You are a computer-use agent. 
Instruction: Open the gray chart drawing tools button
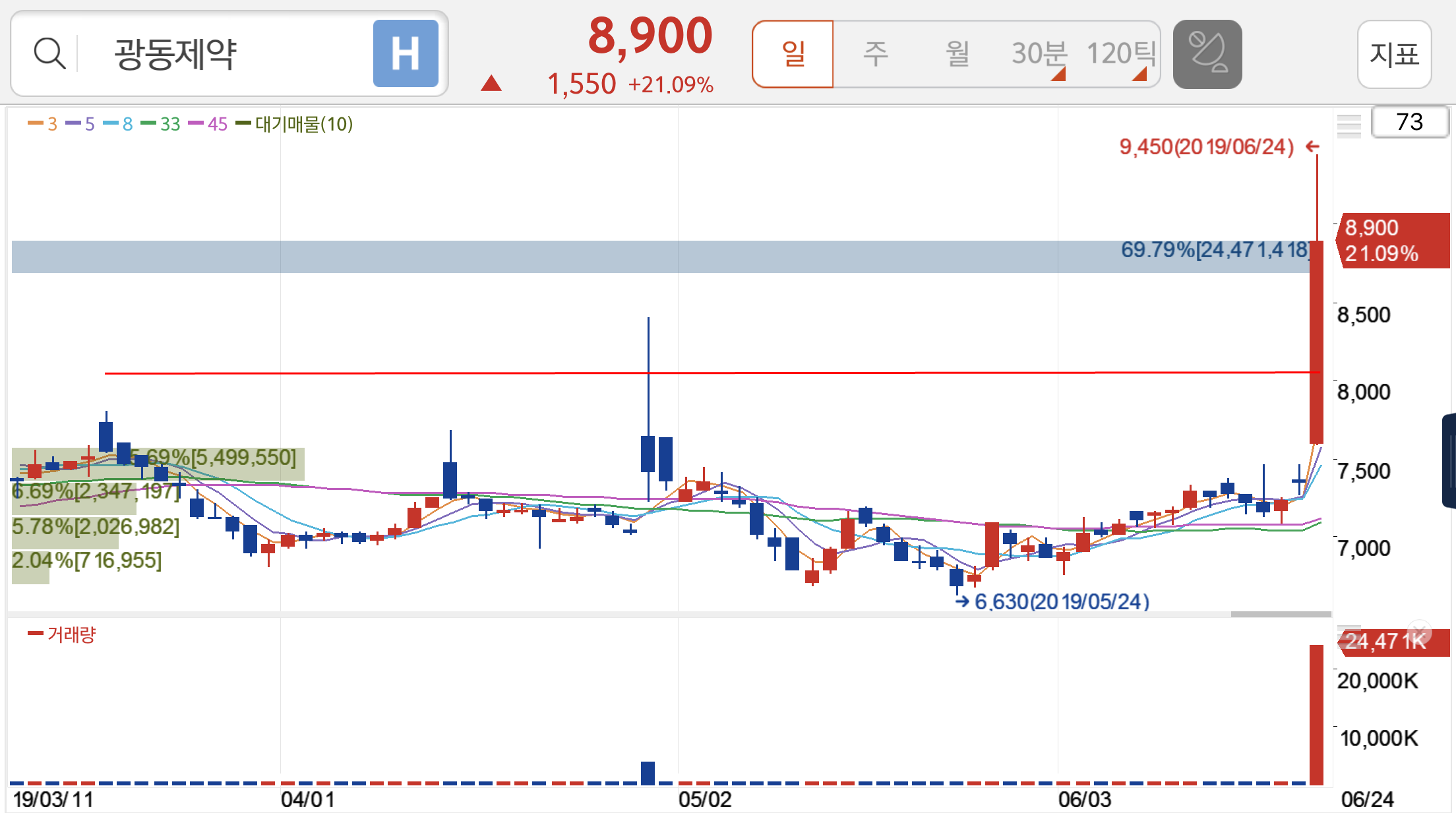pyautogui.click(x=1207, y=54)
